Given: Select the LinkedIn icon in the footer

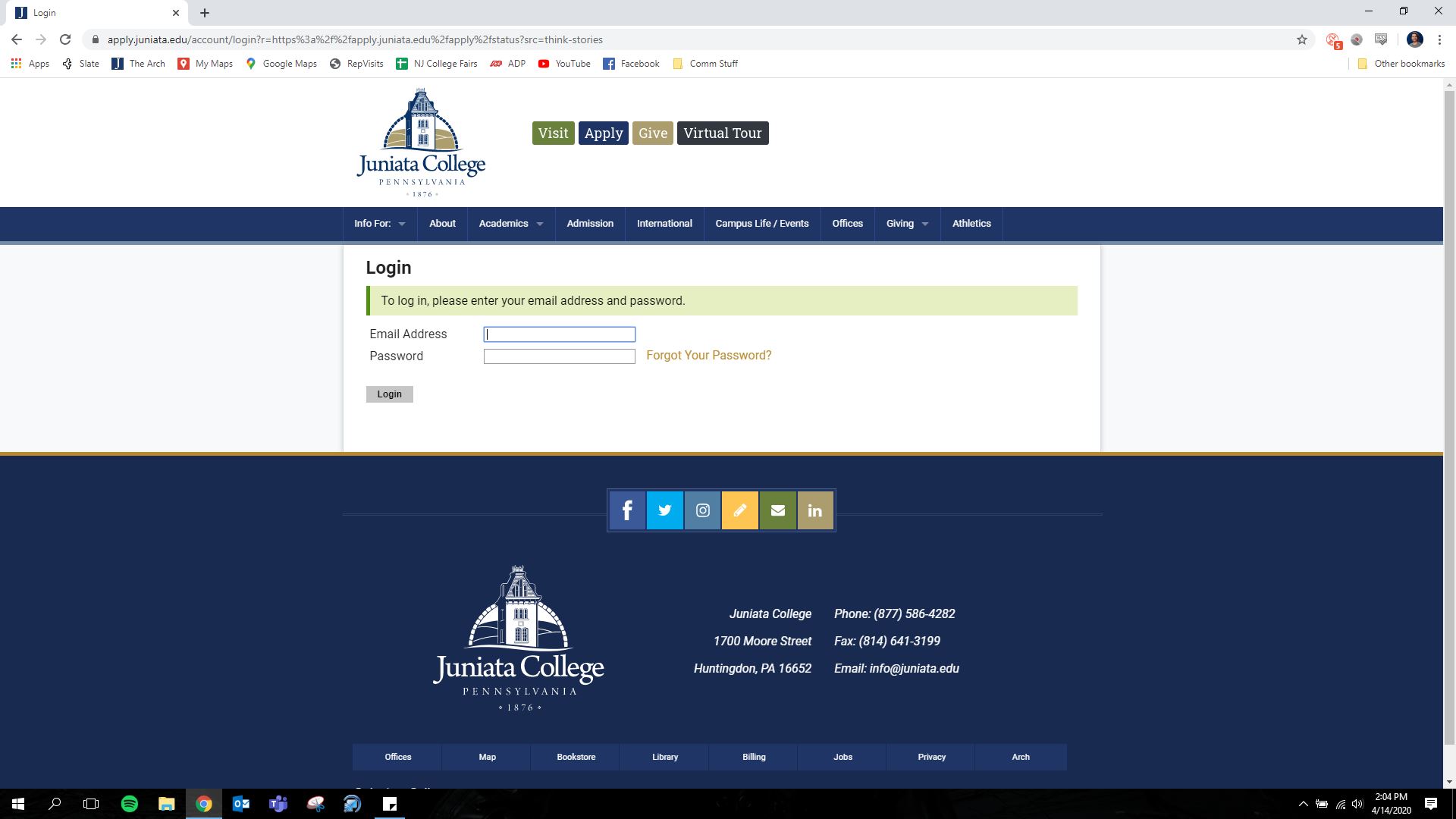Looking at the screenshot, I should pyautogui.click(x=814, y=510).
